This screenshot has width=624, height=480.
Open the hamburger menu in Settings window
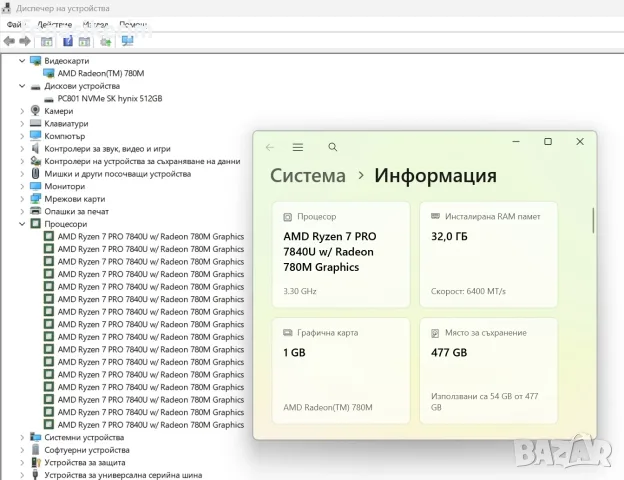pos(298,147)
